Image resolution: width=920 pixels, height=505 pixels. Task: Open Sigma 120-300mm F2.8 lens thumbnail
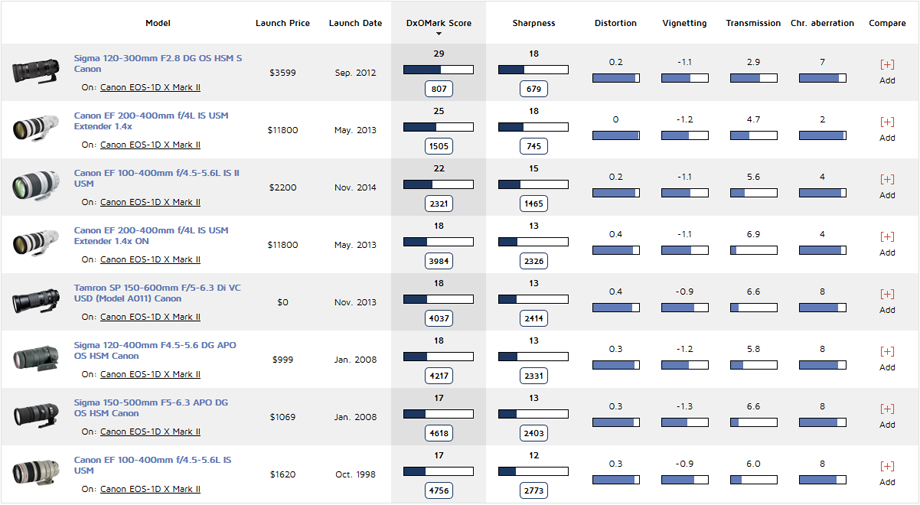tap(36, 72)
